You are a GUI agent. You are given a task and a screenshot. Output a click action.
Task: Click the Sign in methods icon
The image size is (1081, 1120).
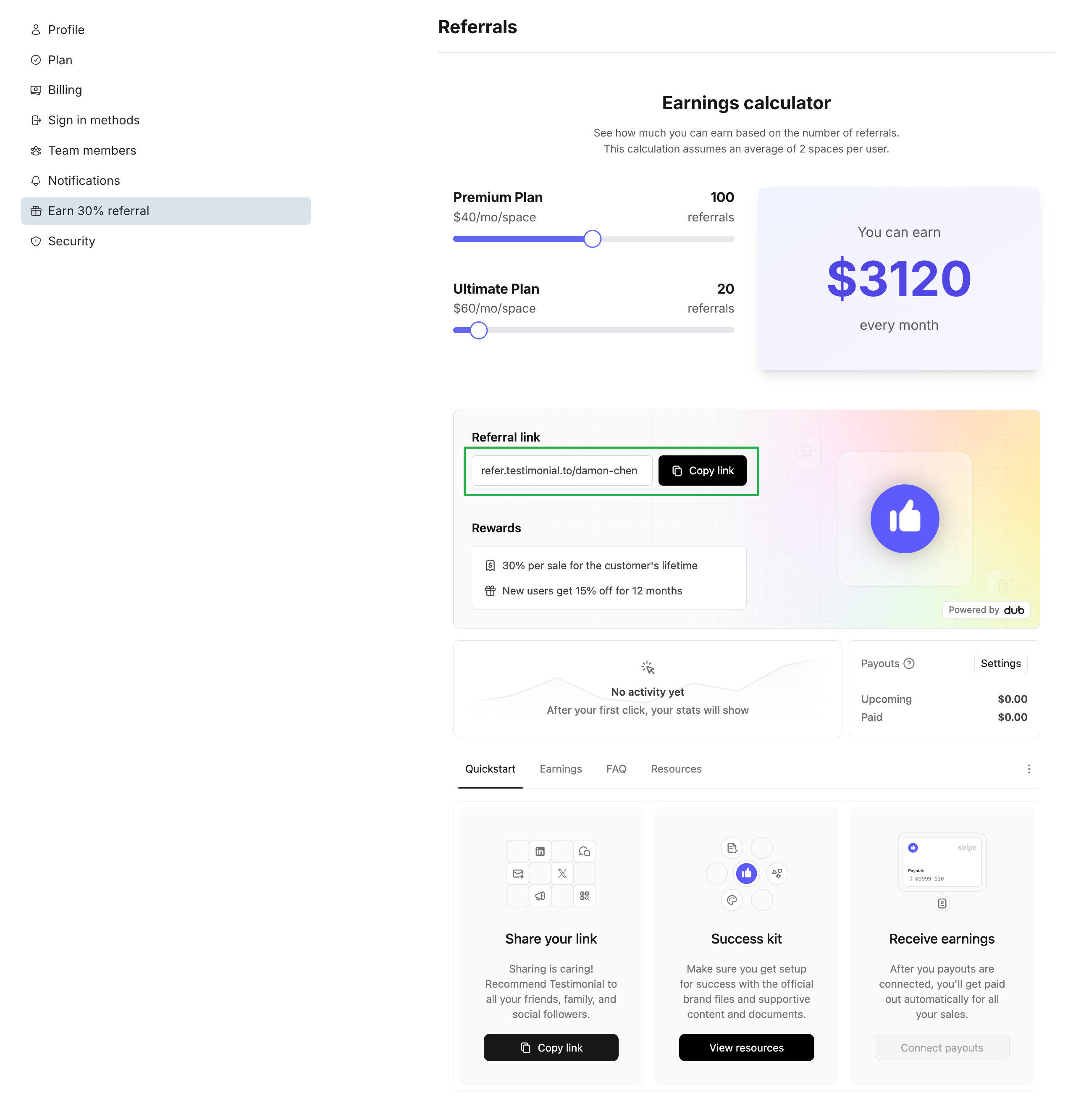click(35, 120)
